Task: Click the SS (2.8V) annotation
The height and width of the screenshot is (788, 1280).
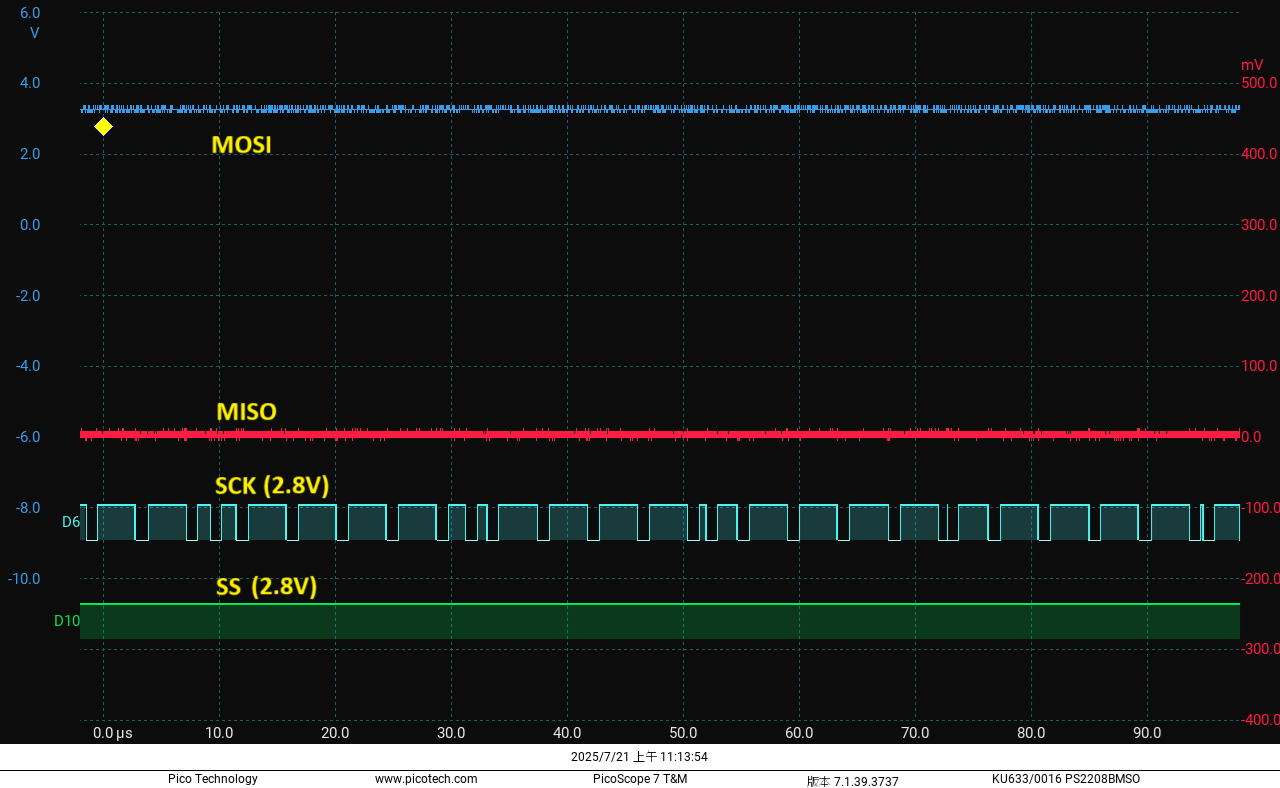Action: (x=267, y=587)
